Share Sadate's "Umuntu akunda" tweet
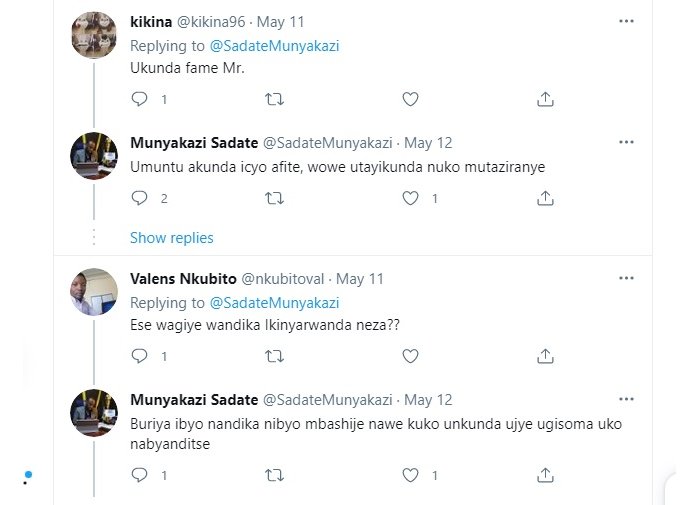 (x=545, y=198)
